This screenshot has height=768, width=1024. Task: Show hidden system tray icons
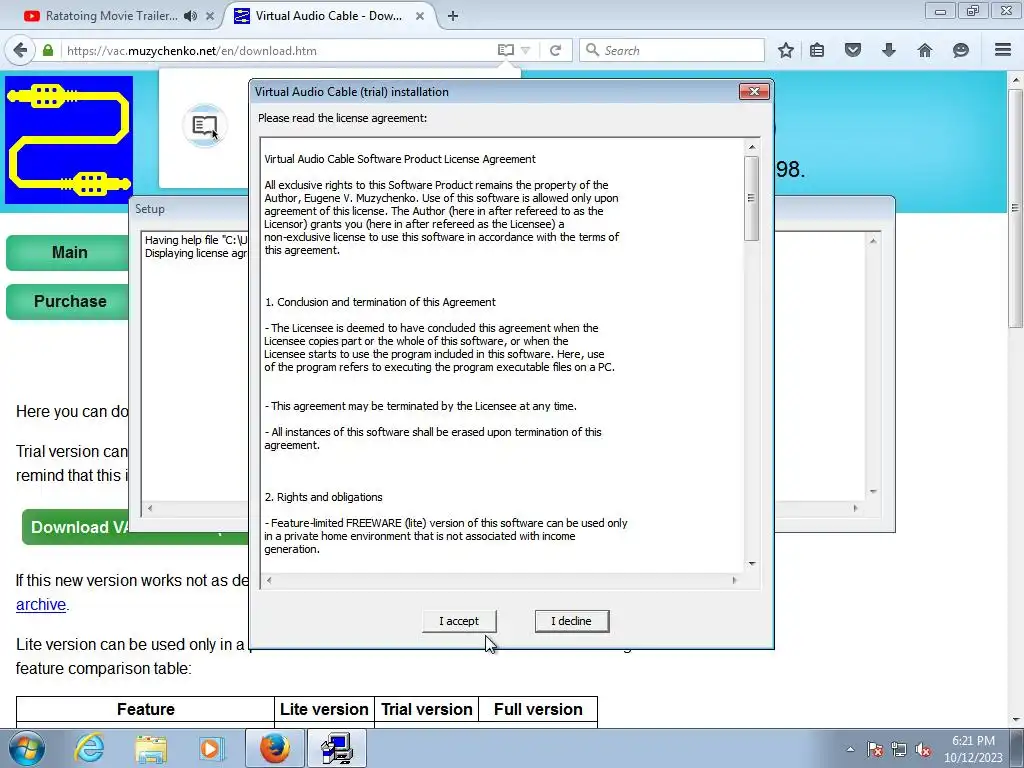pos(850,749)
